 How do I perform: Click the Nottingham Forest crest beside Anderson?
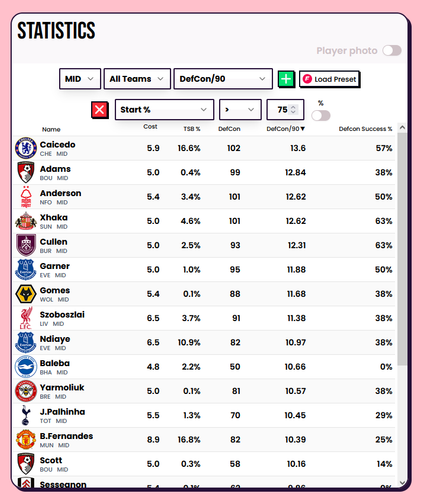pos(26,197)
